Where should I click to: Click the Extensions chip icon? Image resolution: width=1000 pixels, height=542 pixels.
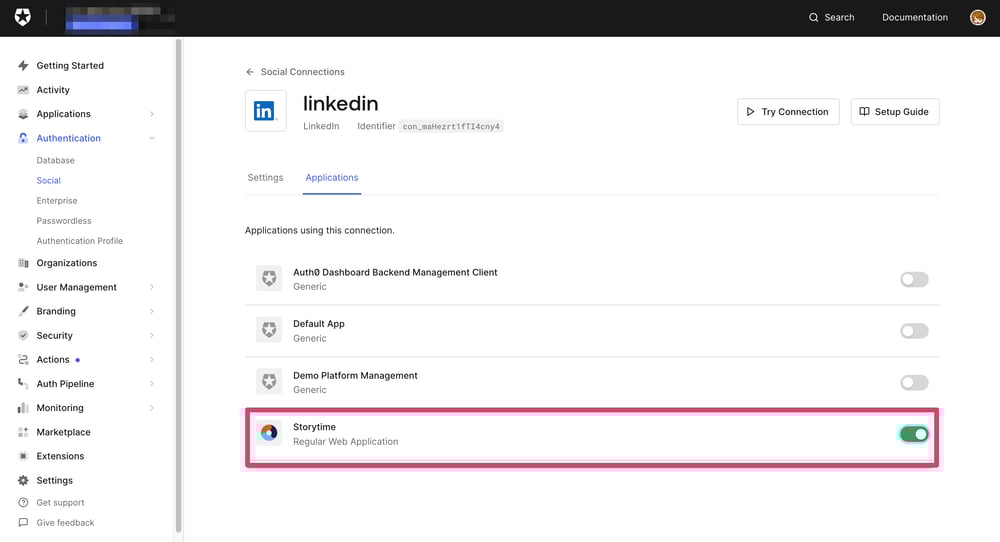click(23, 456)
